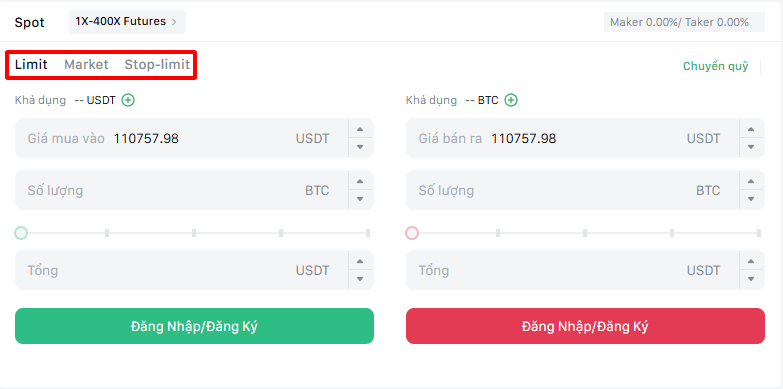This screenshot has width=783, height=389.
Task: Switch to the Market order tab
Action: coord(86,64)
